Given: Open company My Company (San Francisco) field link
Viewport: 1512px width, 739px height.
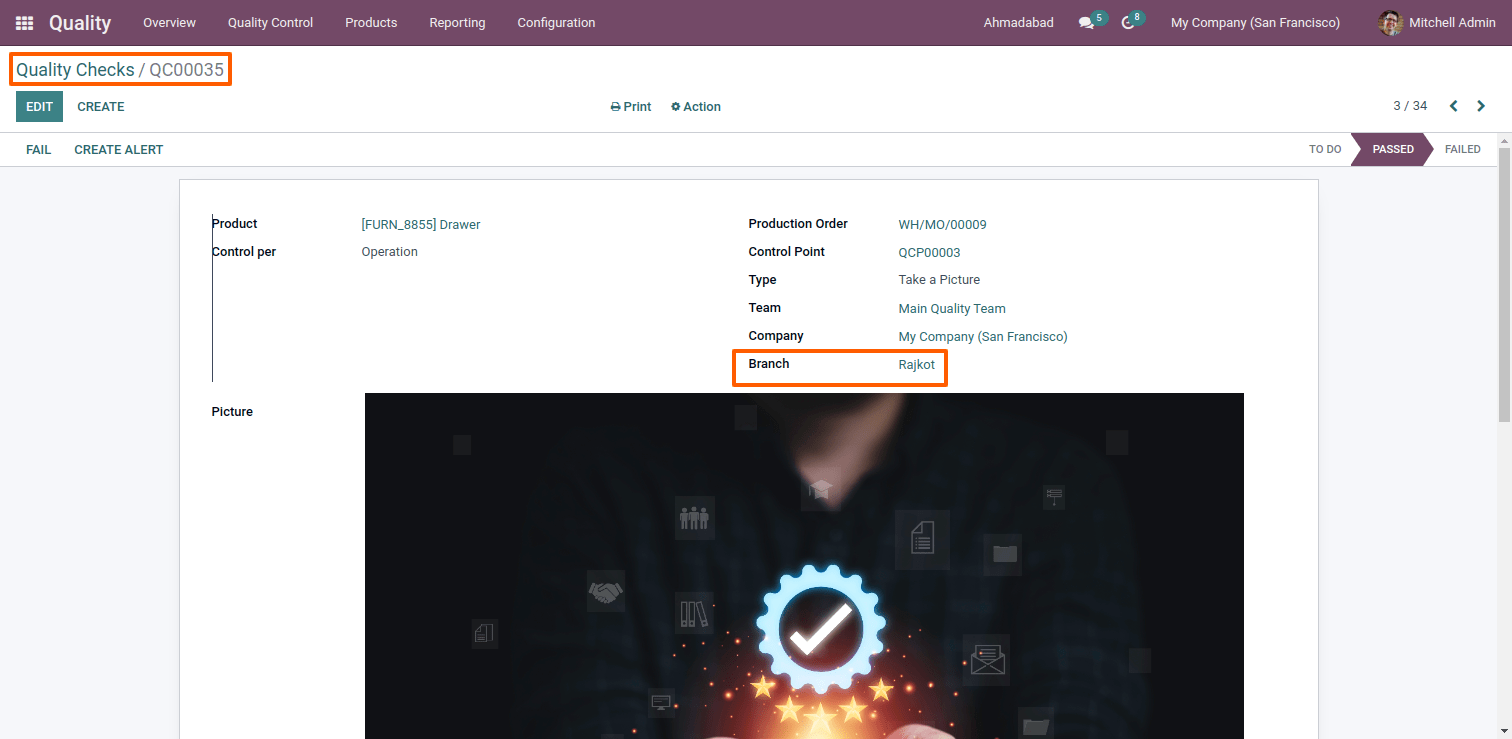Looking at the screenshot, I should tap(983, 337).
